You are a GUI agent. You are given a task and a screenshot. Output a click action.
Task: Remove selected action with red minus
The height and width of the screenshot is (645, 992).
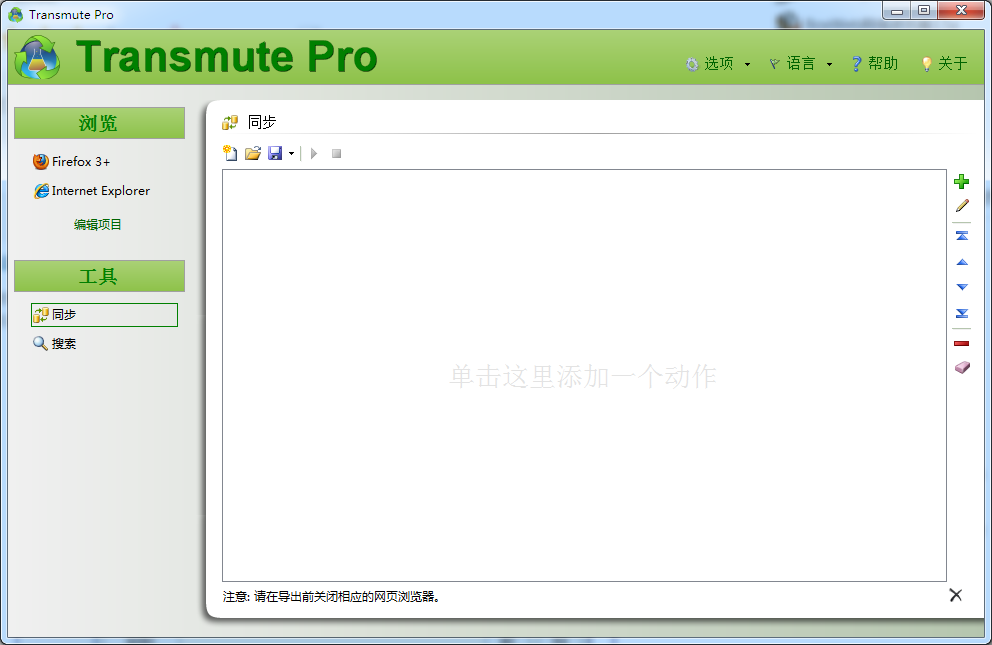pyautogui.click(x=962, y=343)
